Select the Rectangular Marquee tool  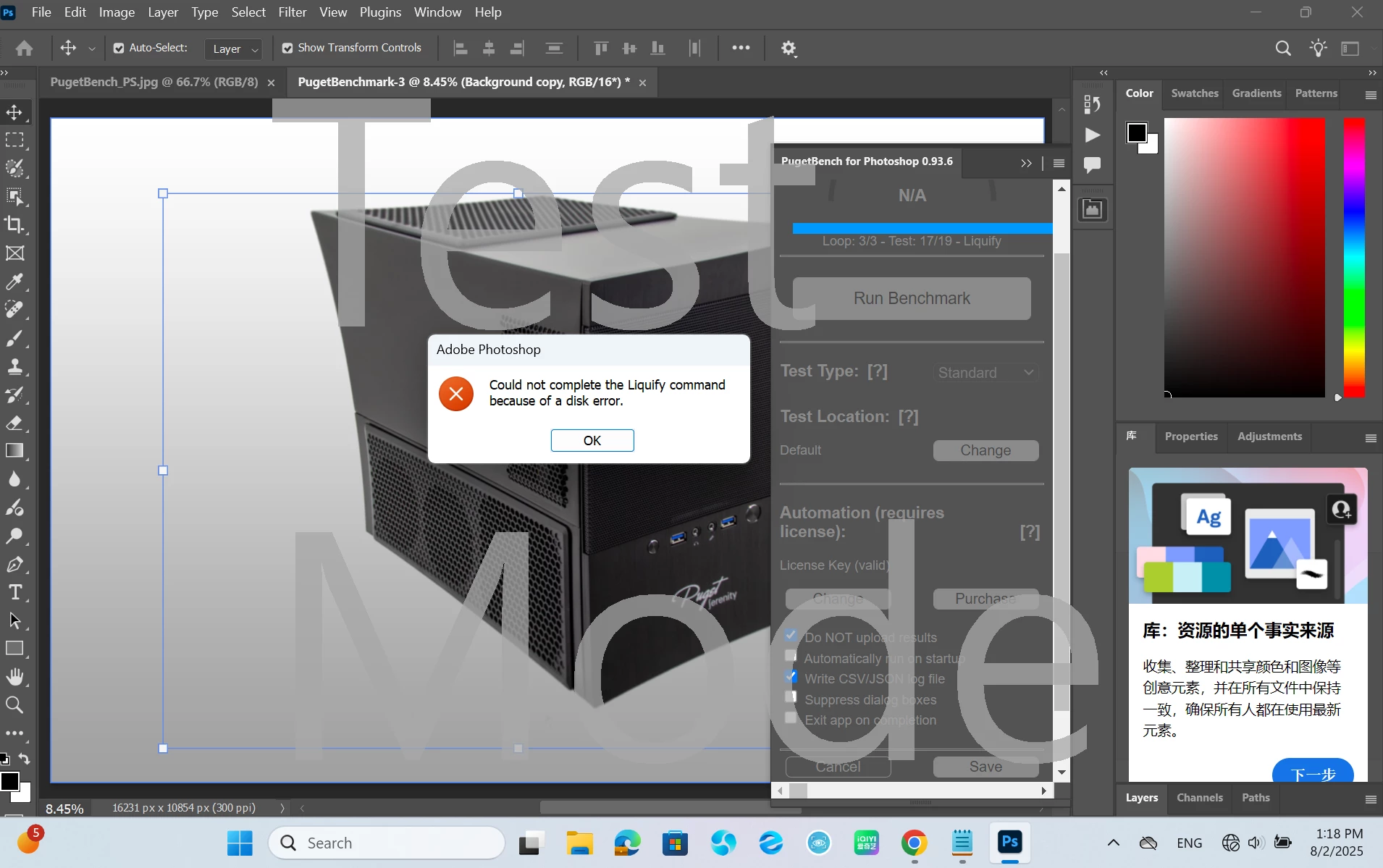[x=14, y=140]
